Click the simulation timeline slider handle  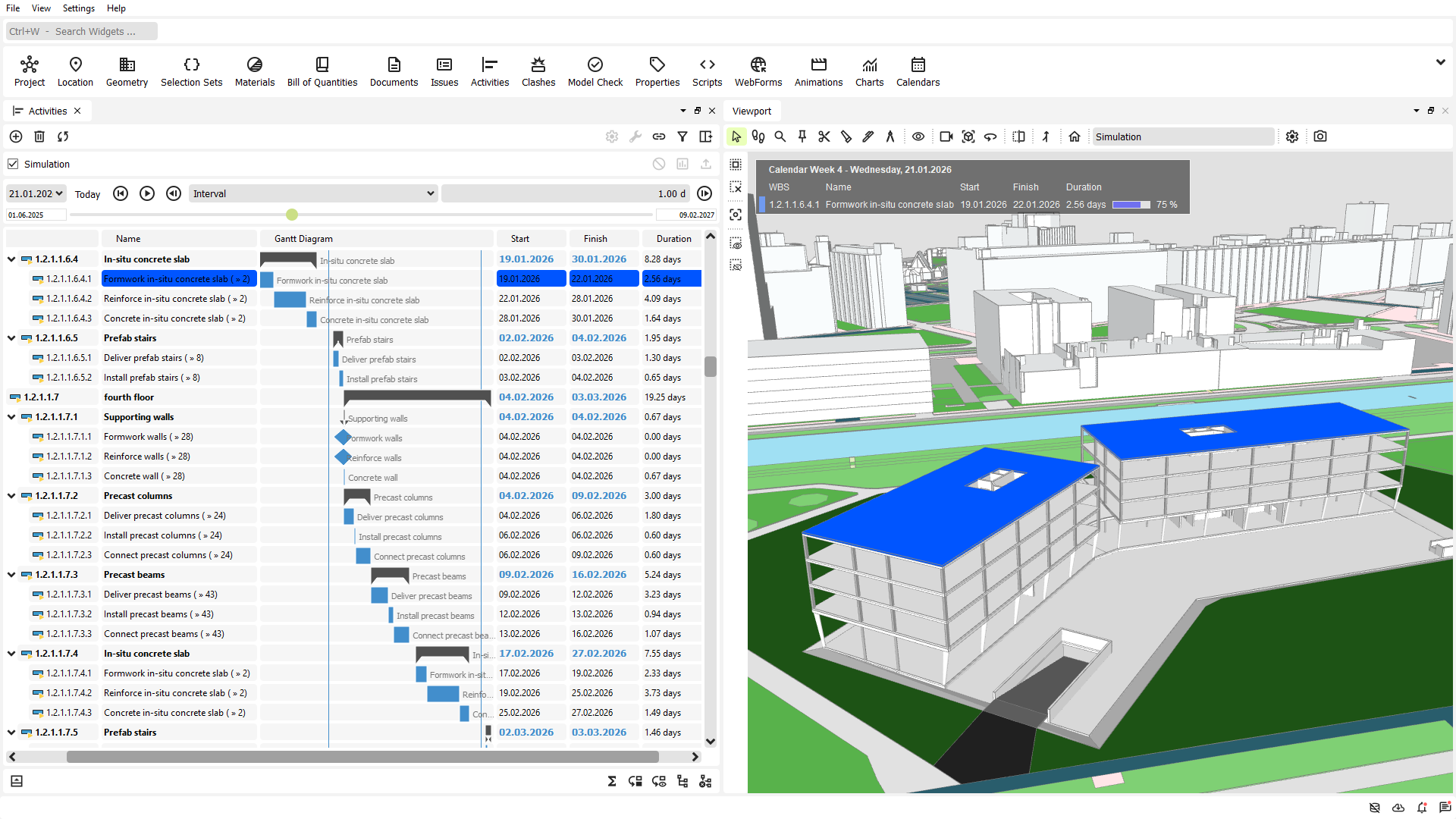[x=292, y=215]
